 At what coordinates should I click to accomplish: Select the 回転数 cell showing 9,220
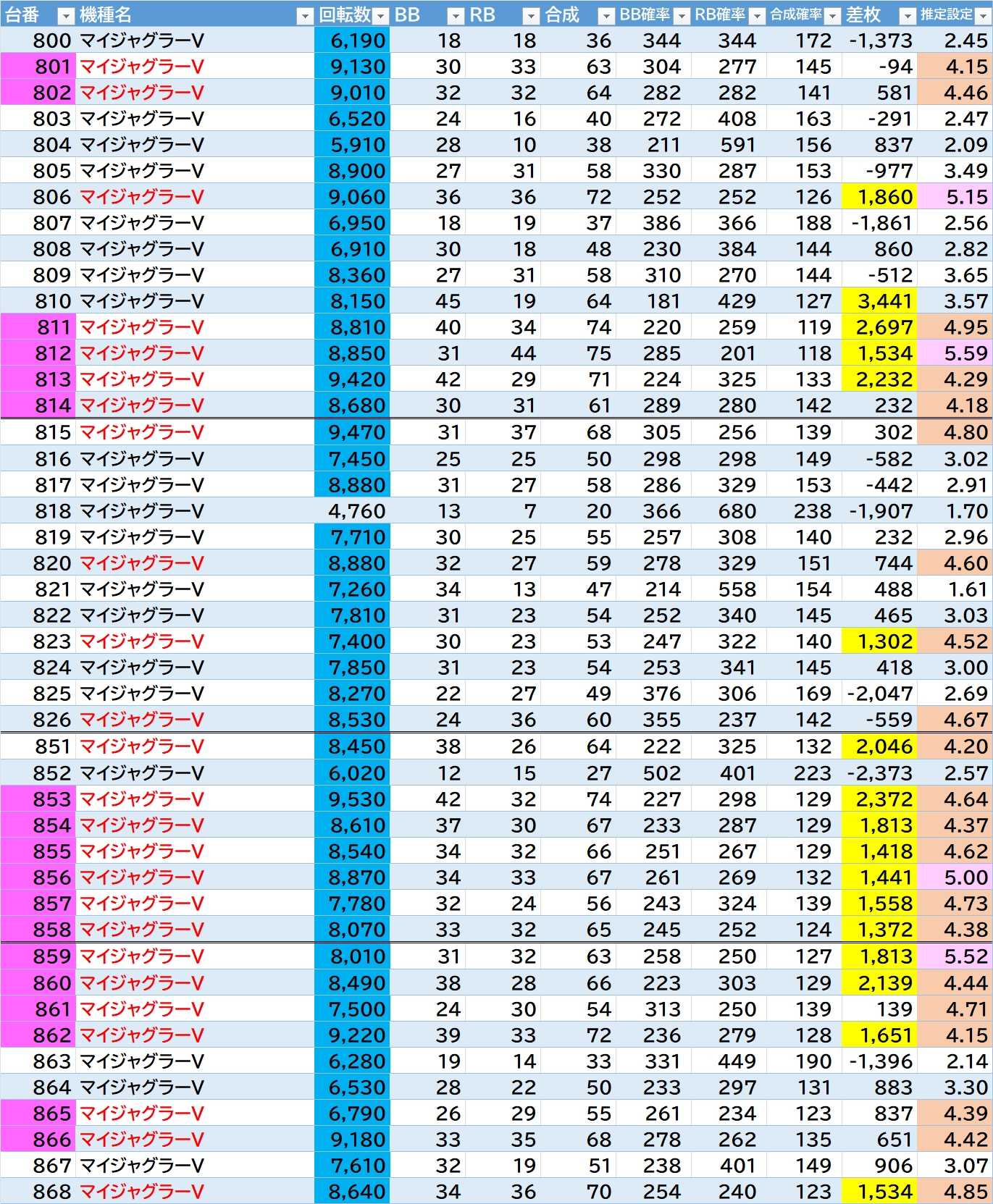[353, 1035]
